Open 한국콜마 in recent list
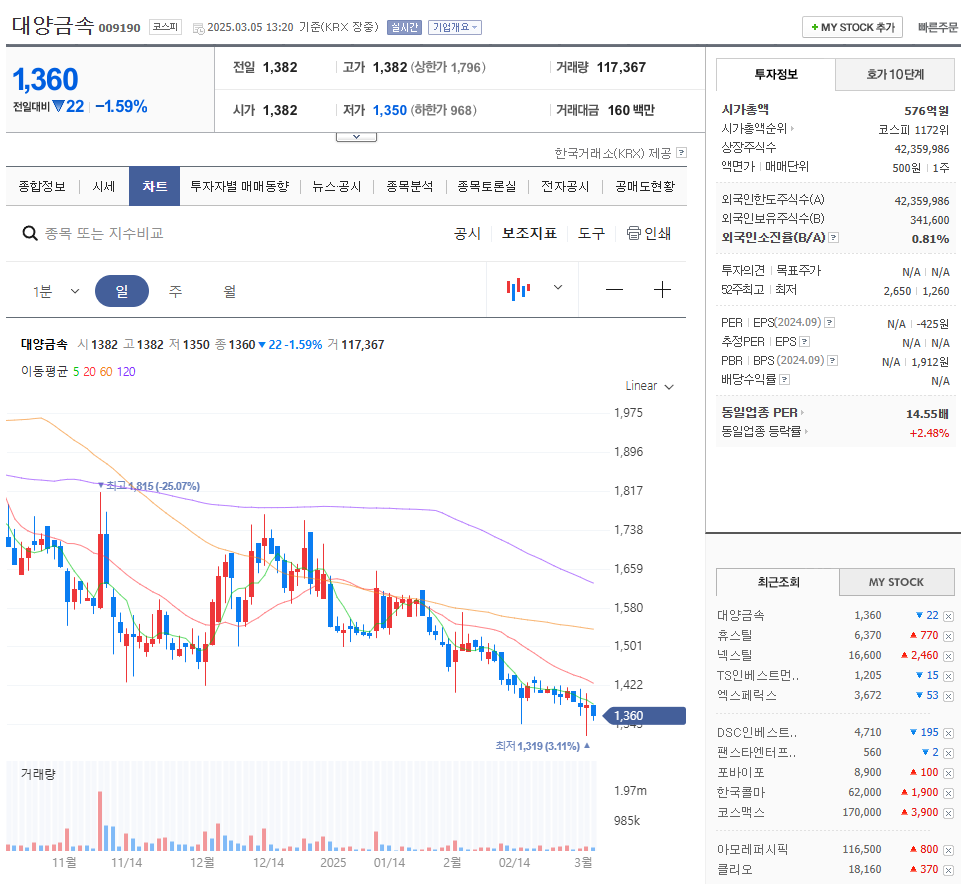The width and height of the screenshot is (961, 884). coord(741,793)
